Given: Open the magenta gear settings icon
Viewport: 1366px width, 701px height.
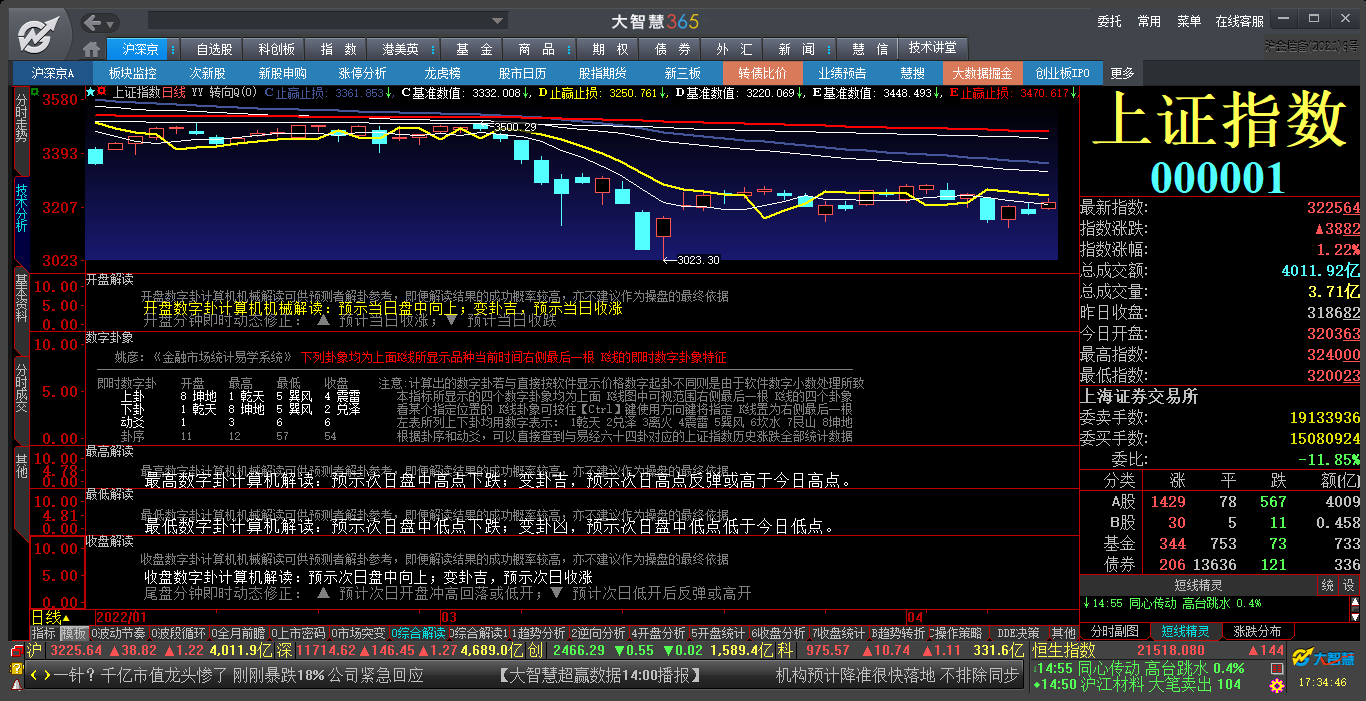Looking at the screenshot, I should [x=1276, y=686].
